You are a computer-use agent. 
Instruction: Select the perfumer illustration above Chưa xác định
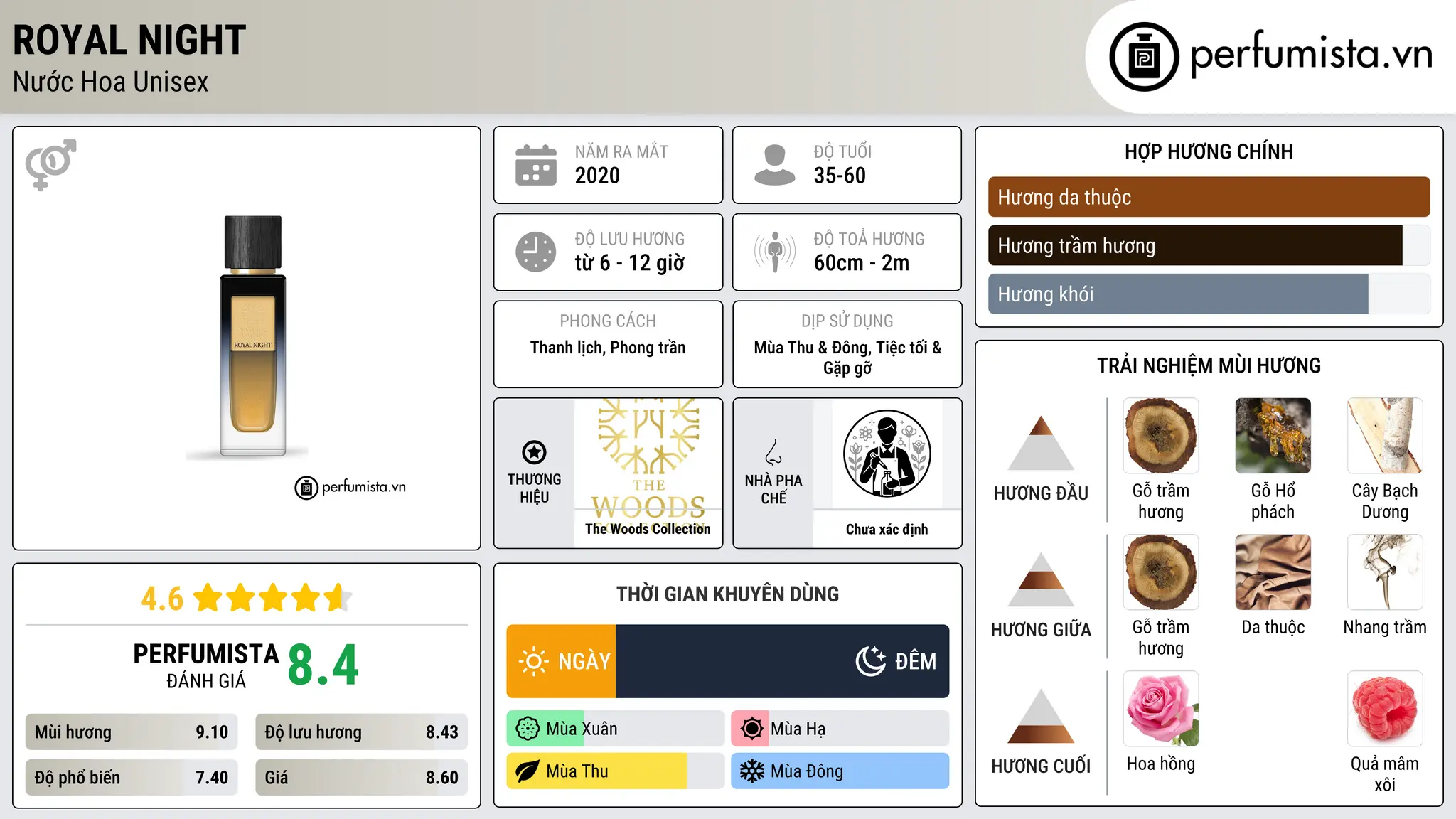point(887,454)
